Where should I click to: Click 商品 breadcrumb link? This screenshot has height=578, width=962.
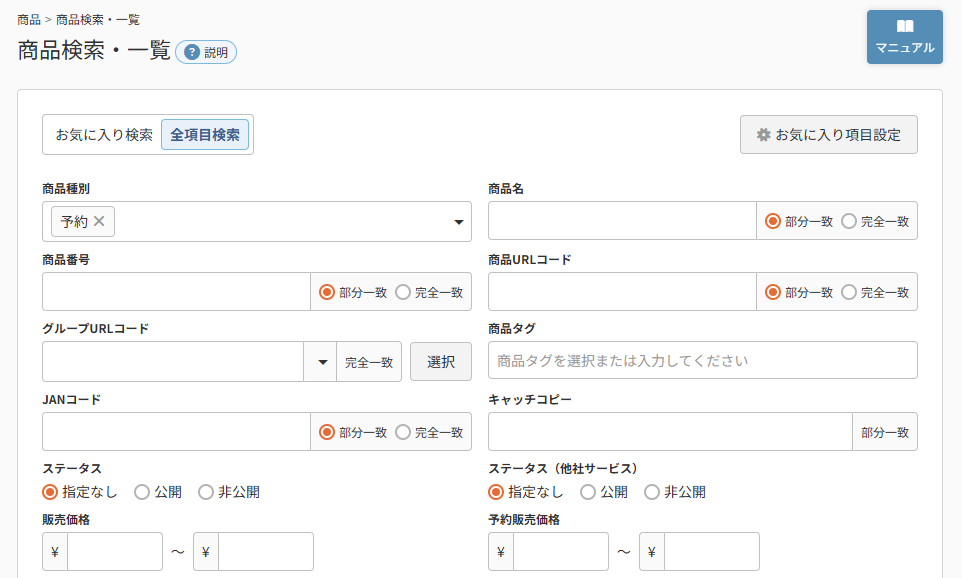tap(29, 20)
